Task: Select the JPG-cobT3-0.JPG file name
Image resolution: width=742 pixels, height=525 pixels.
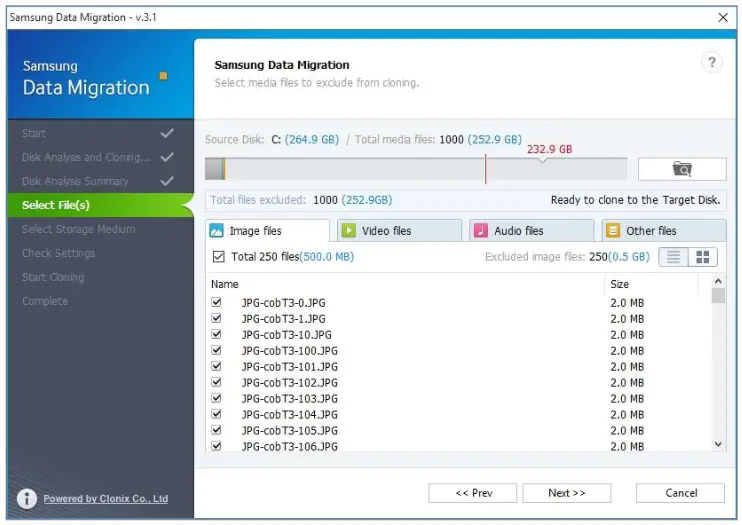Action: (x=283, y=303)
